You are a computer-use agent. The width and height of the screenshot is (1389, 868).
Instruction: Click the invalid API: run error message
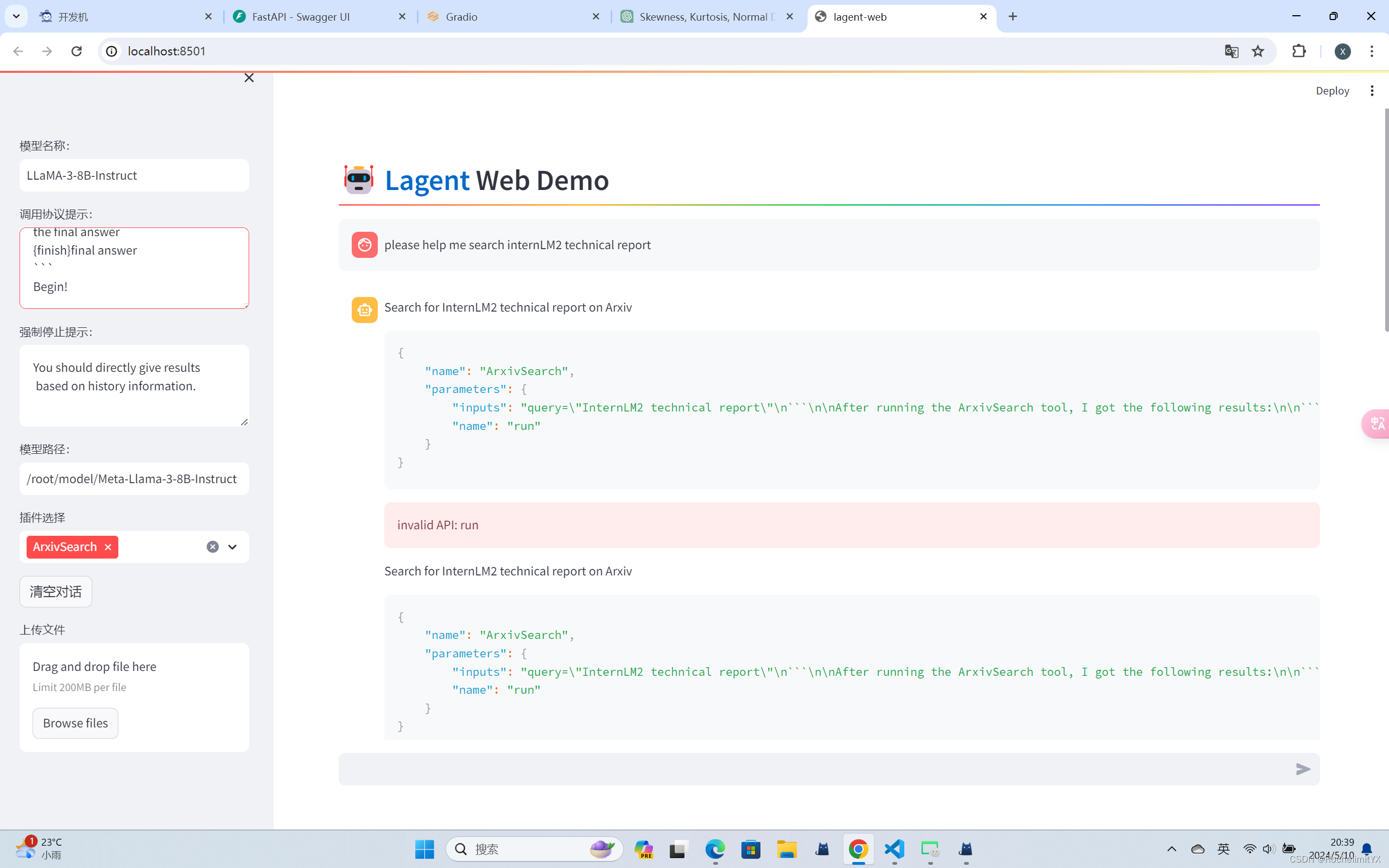(x=852, y=525)
